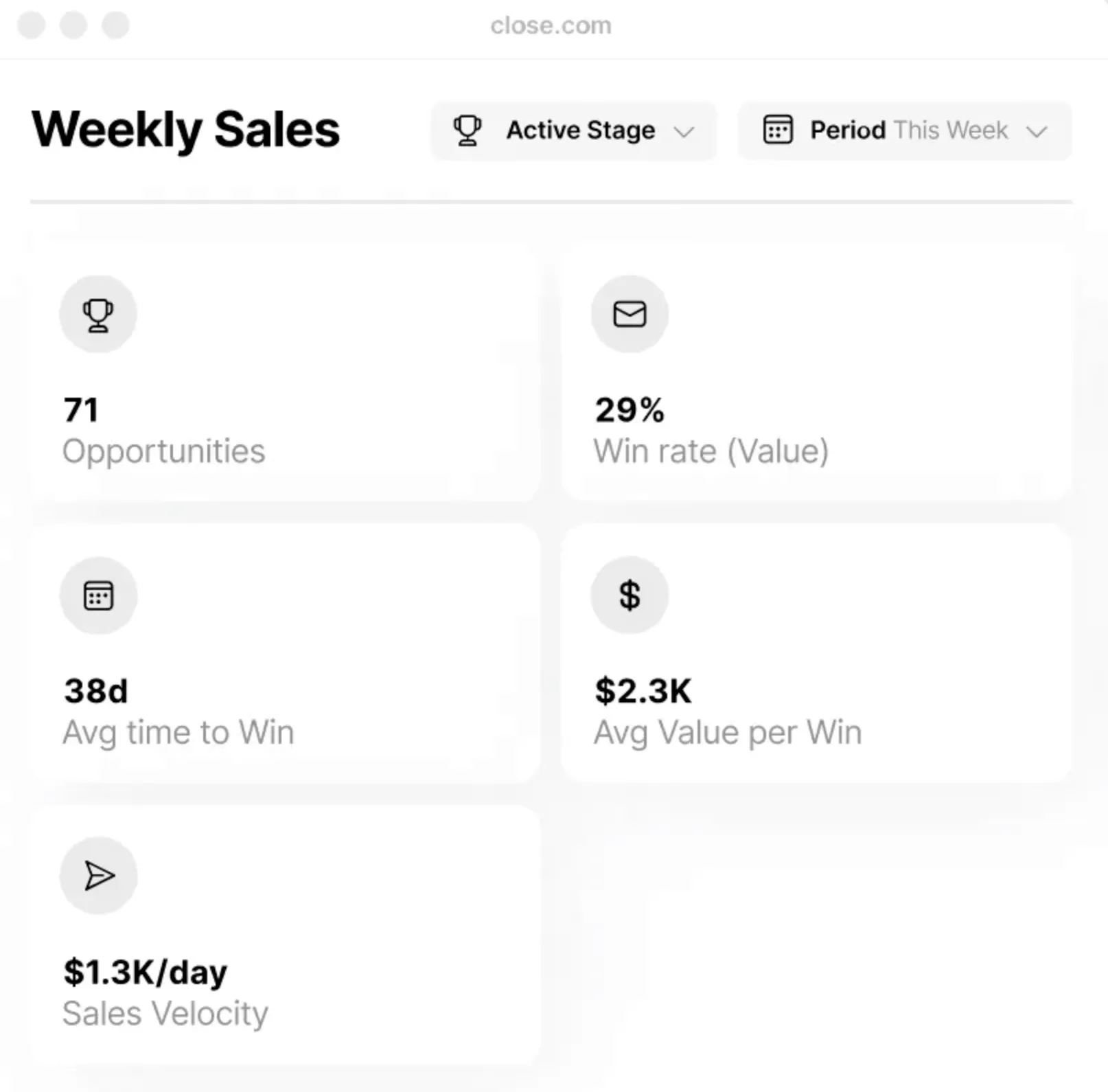The width and height of the screenshot is (1108, 1092).
Task: Click the calendar icon inside Period filter
Action: coord(776,130)
